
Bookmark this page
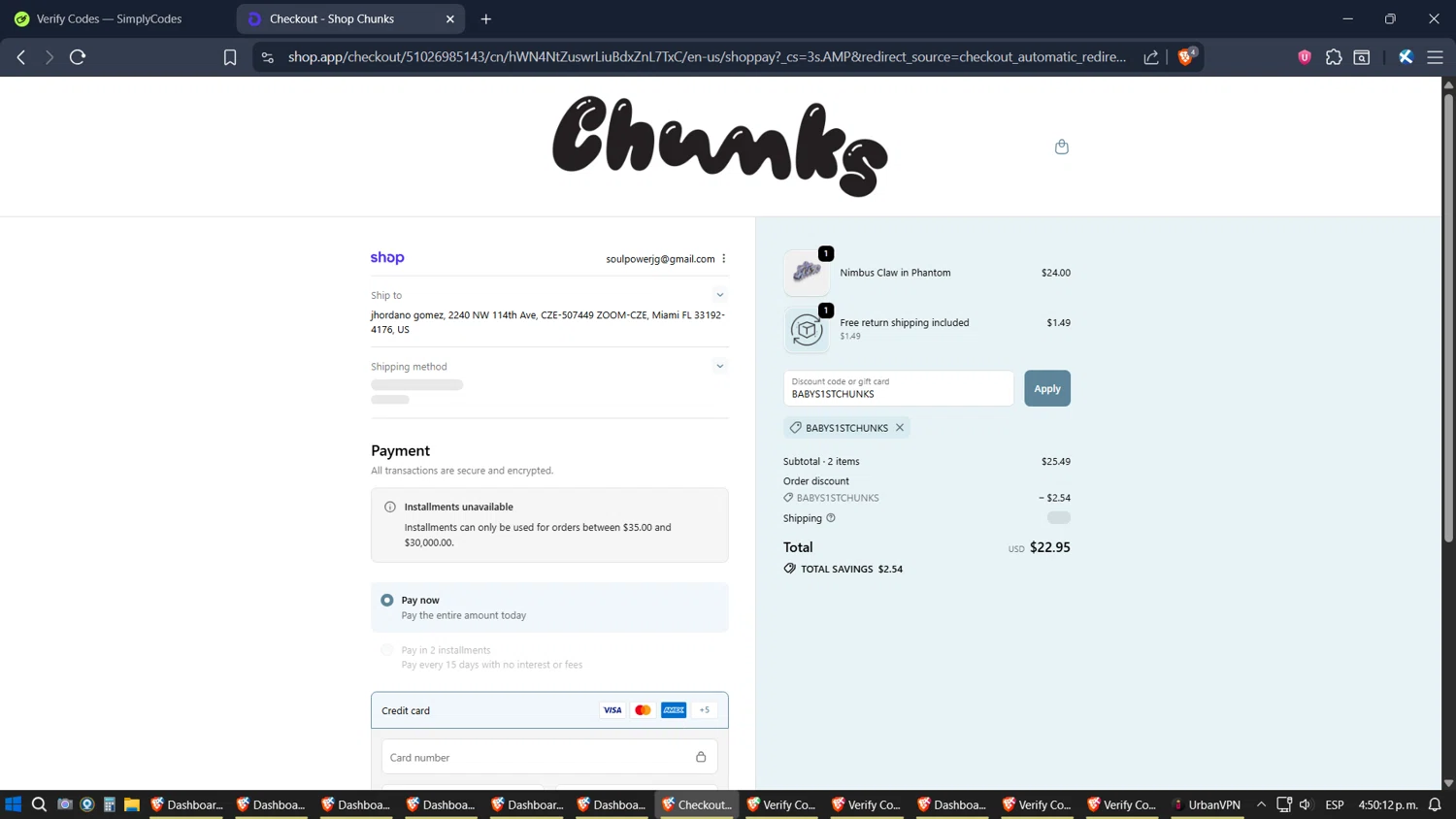click(x=230, y=57)
